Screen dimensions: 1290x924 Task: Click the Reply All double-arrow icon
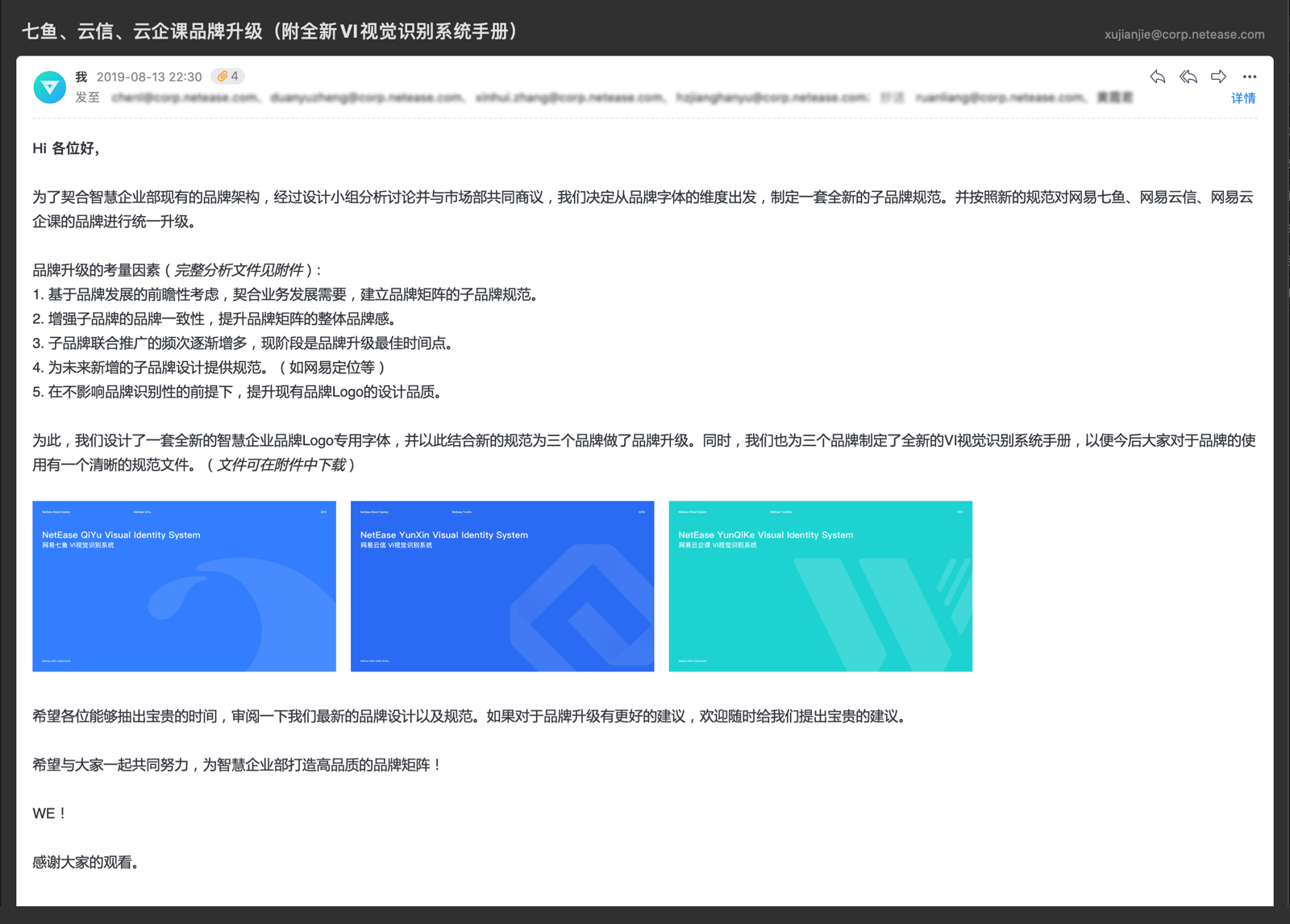pos(1188,77)
